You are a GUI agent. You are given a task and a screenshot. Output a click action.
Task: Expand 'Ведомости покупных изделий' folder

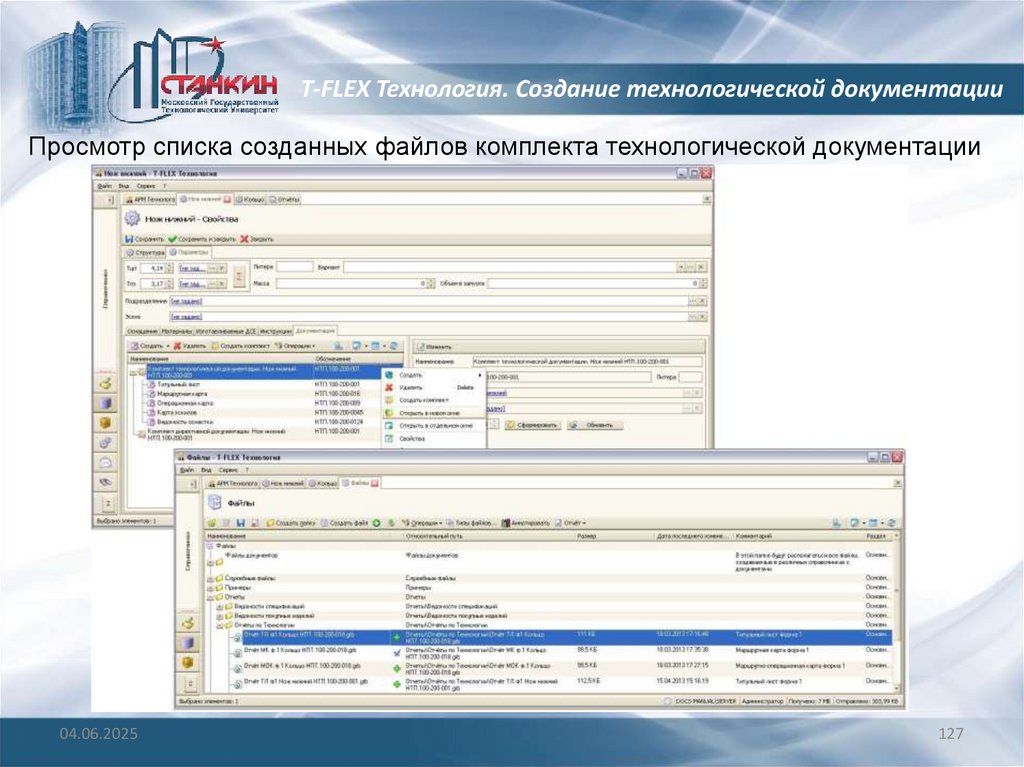(x=219, y=615)
